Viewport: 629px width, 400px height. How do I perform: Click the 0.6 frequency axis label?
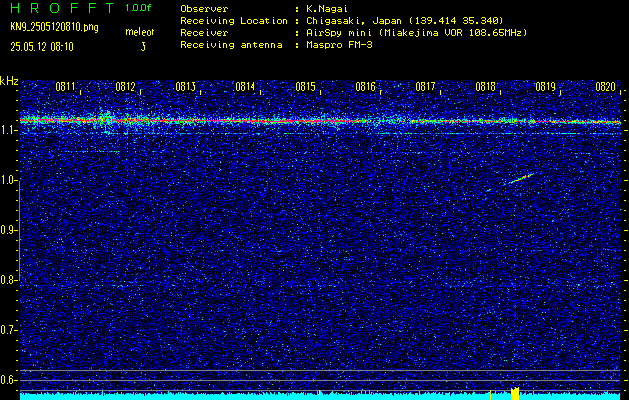pyautogui.click(x=9, y=380)
